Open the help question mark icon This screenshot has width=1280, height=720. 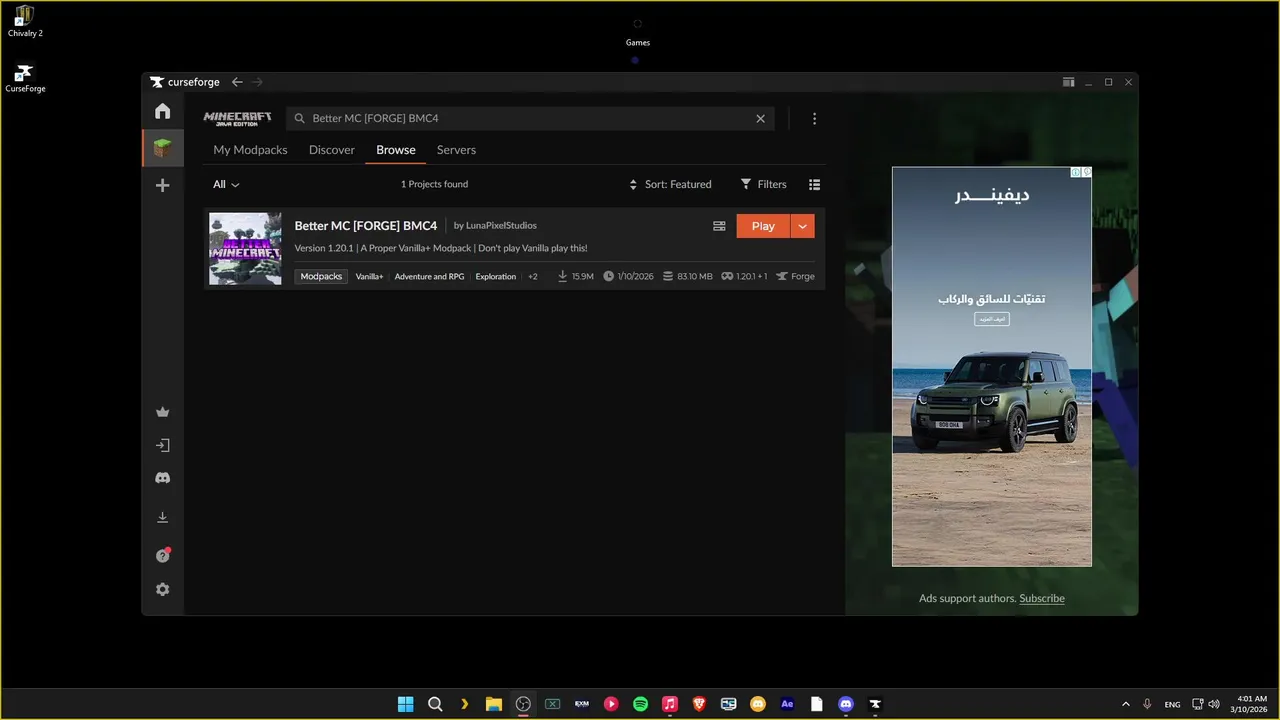click(x=162, y=555)
